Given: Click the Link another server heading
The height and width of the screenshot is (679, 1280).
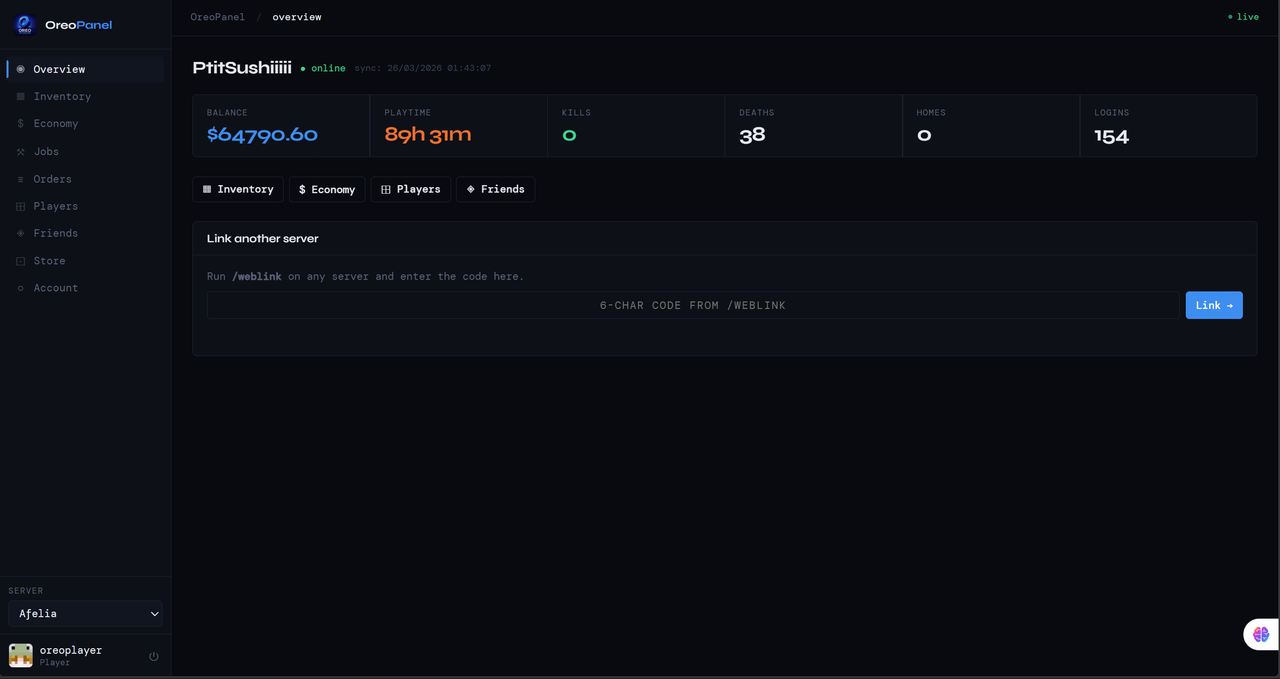Looking at the screenshot, I should point(263,239).
